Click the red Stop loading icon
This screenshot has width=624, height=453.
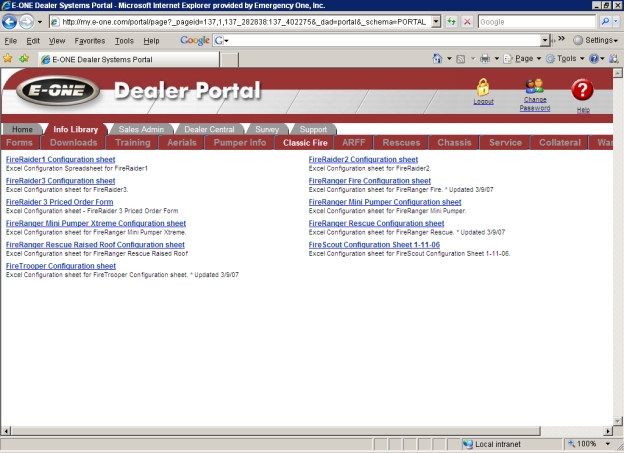click(x=467, y=21)
